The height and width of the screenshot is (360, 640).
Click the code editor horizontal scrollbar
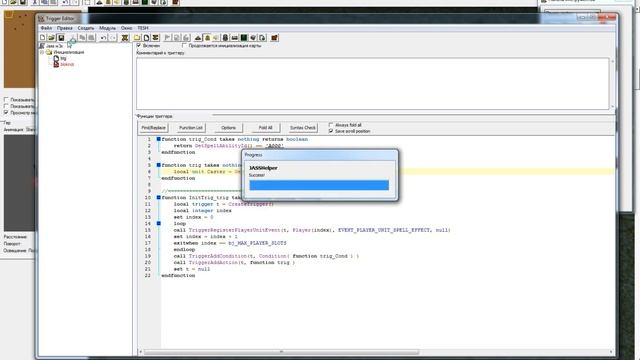pyautogui.click(x=282, y=352)
